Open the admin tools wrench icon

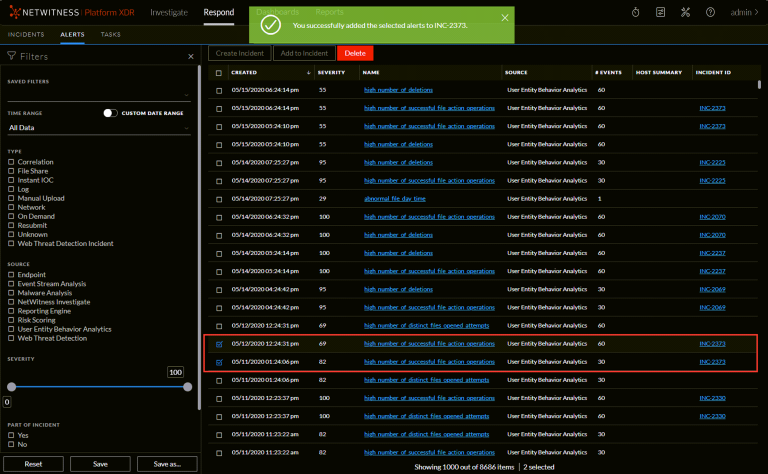(686, 12)
